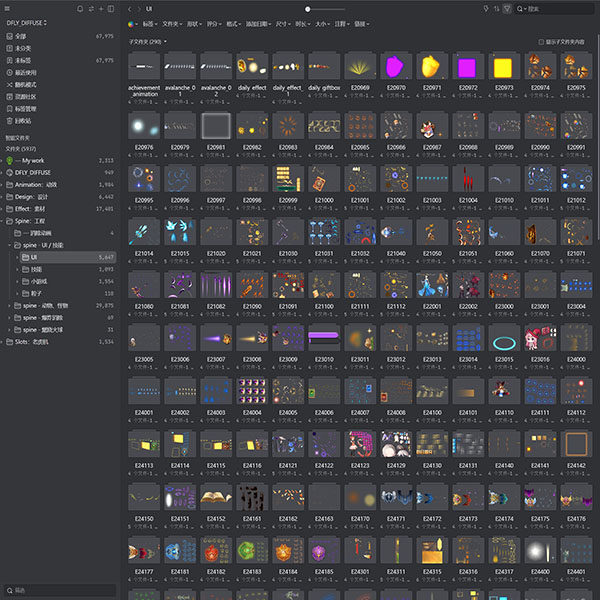Open the E24142 orange frame folder
Viewport: 600px width, 600px height.
(576, 444)
